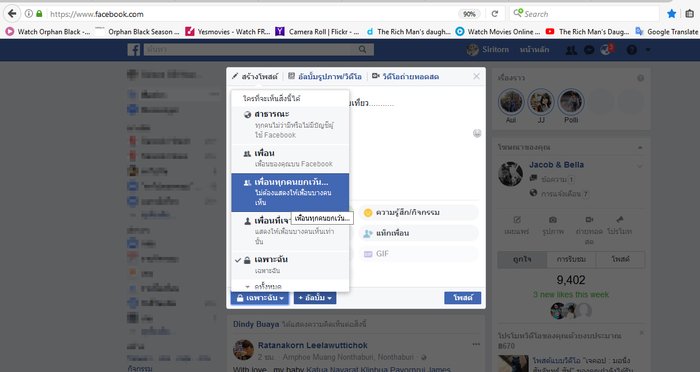This screenshot has width=700, height=372.
Task: Open the help question mark icon
Action: pos(632,50)
